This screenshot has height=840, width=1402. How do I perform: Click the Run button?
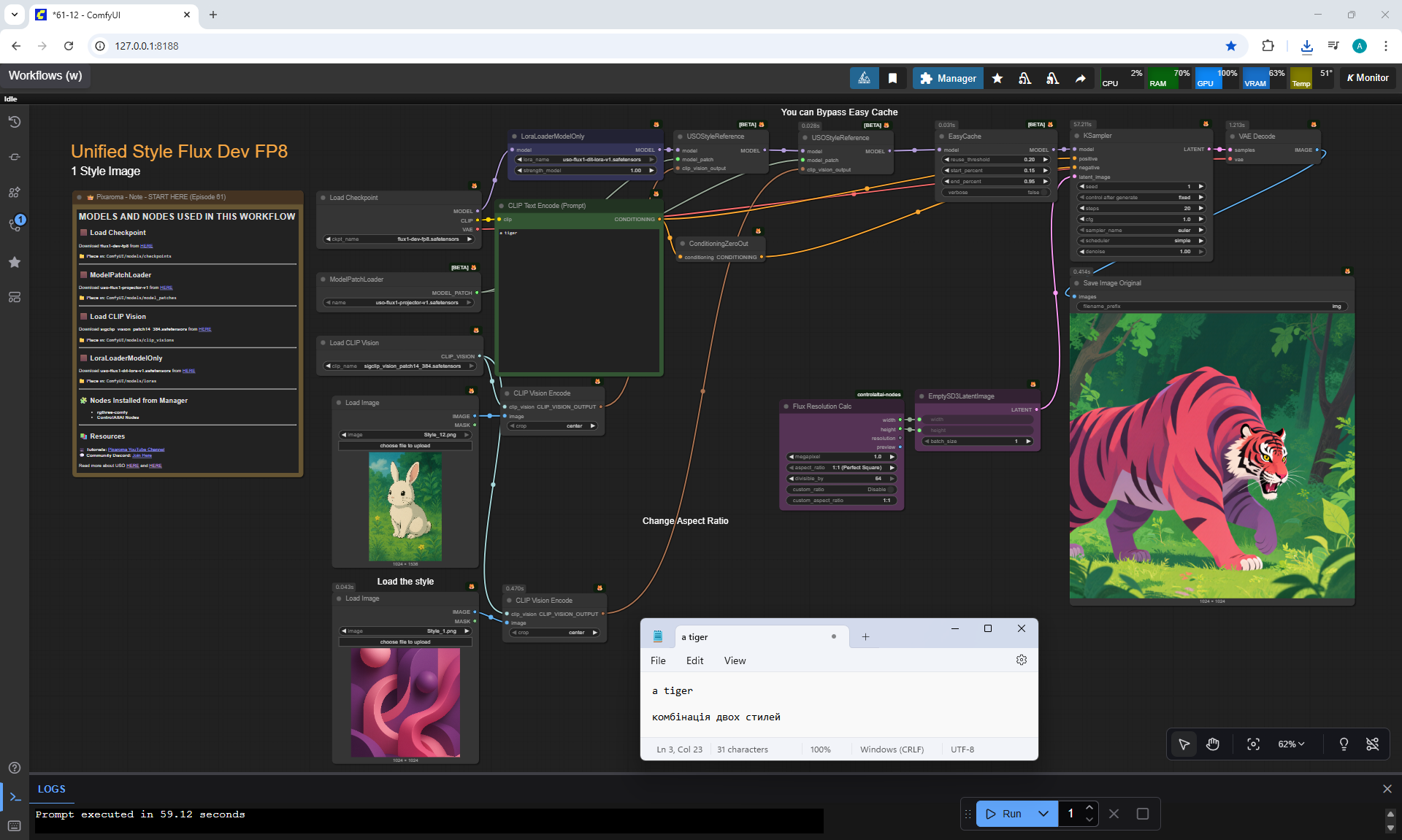[1004, 813]
